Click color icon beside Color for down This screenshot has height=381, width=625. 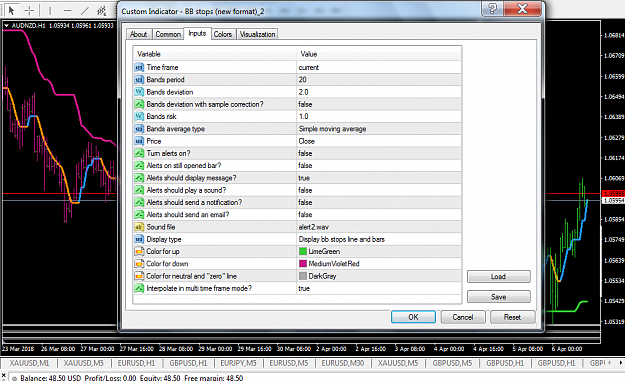139,264
